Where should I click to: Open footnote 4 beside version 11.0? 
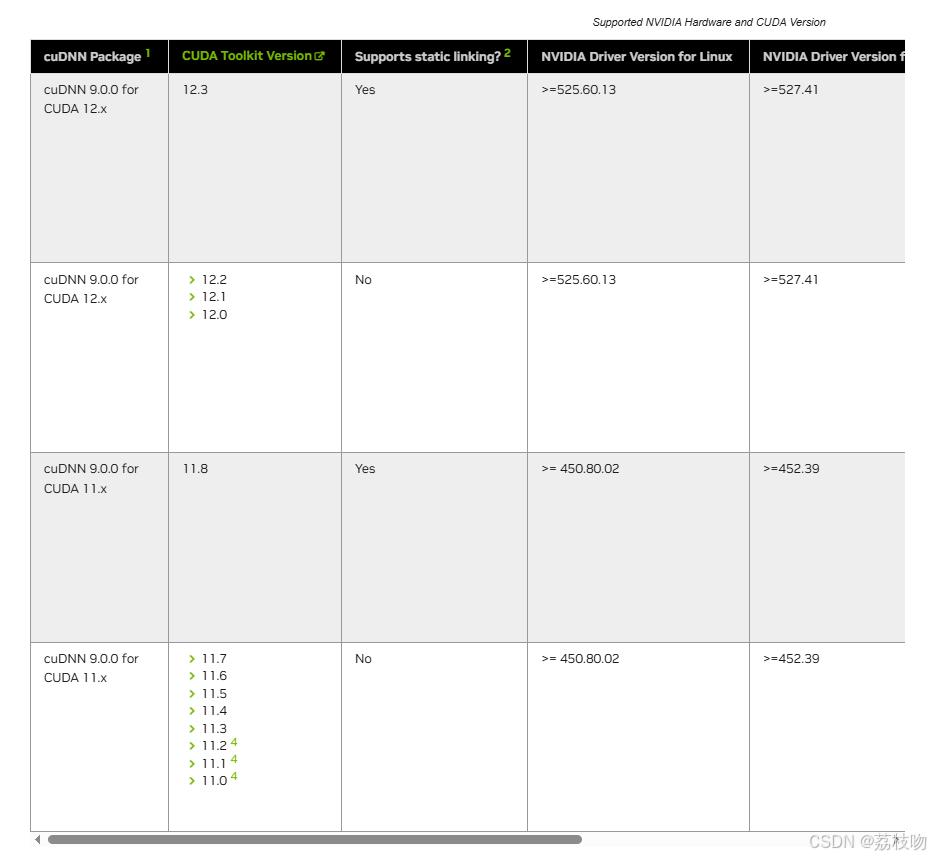(234, 777)
